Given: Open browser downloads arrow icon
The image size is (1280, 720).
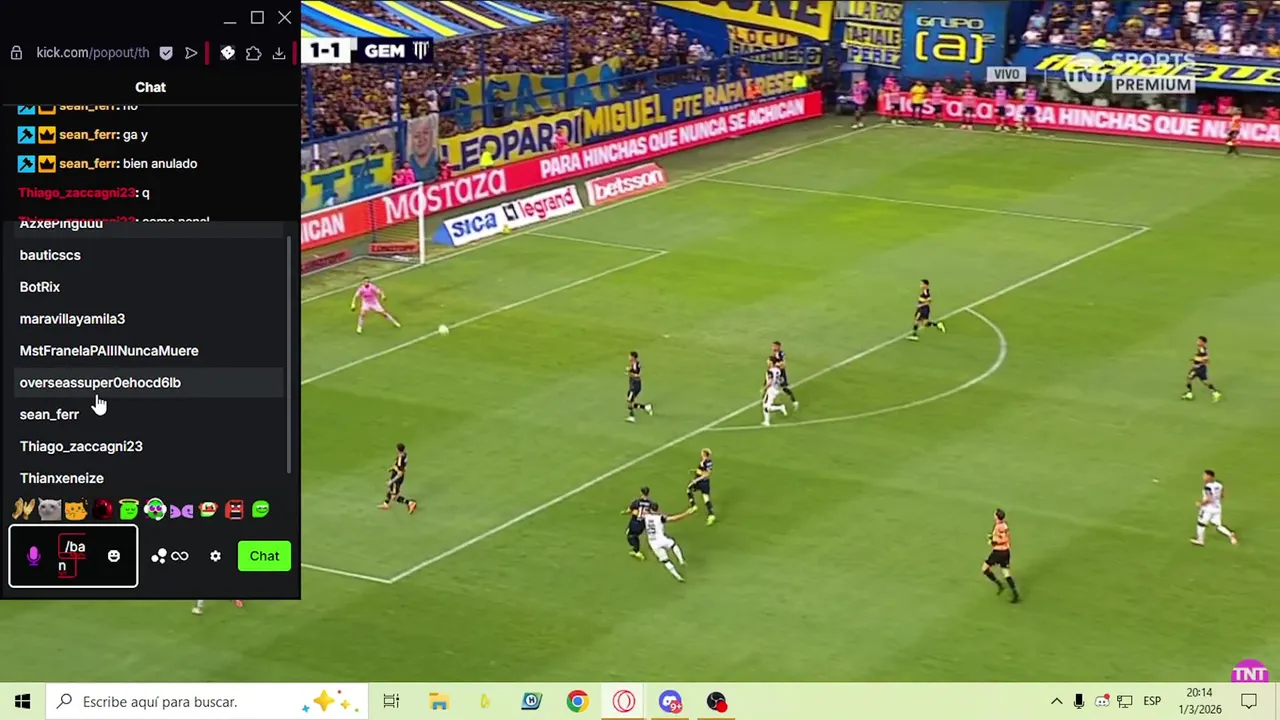Looking at the screenshot, I should 279,53.
